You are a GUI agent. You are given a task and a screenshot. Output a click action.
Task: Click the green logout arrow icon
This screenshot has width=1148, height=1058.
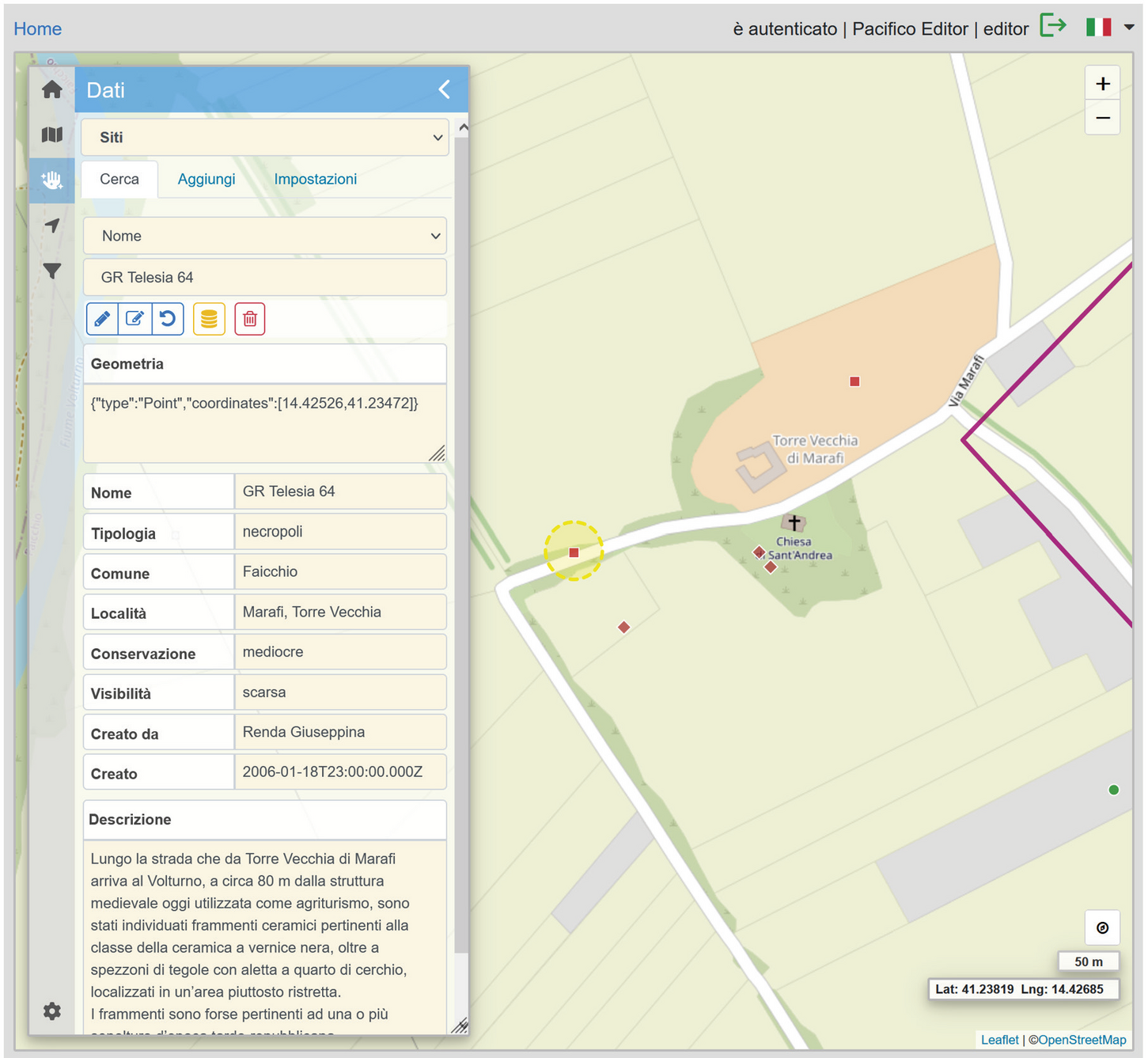(x=1053, y=25)
